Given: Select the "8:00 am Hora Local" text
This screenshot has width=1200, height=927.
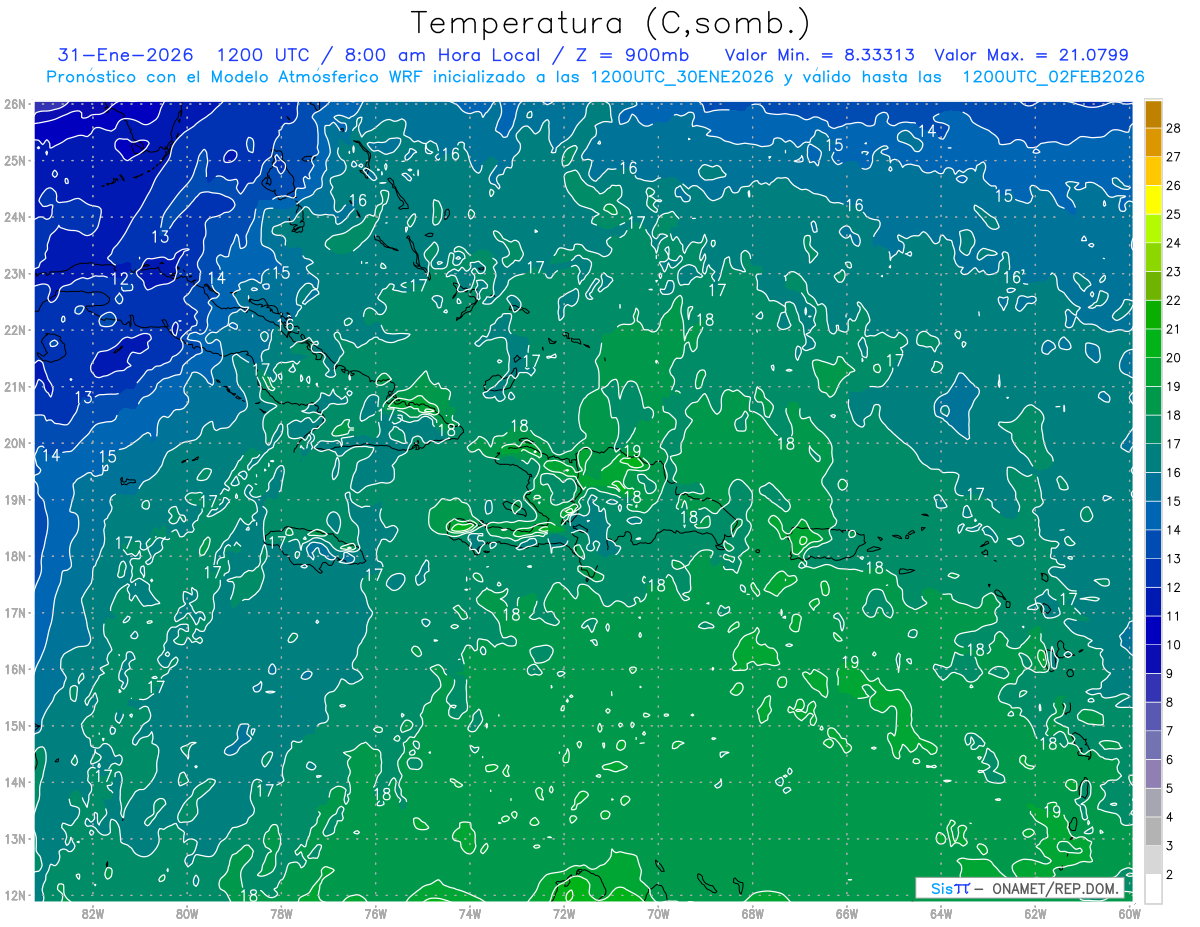Looking at the screenshot, I should (x=442, y=55).
